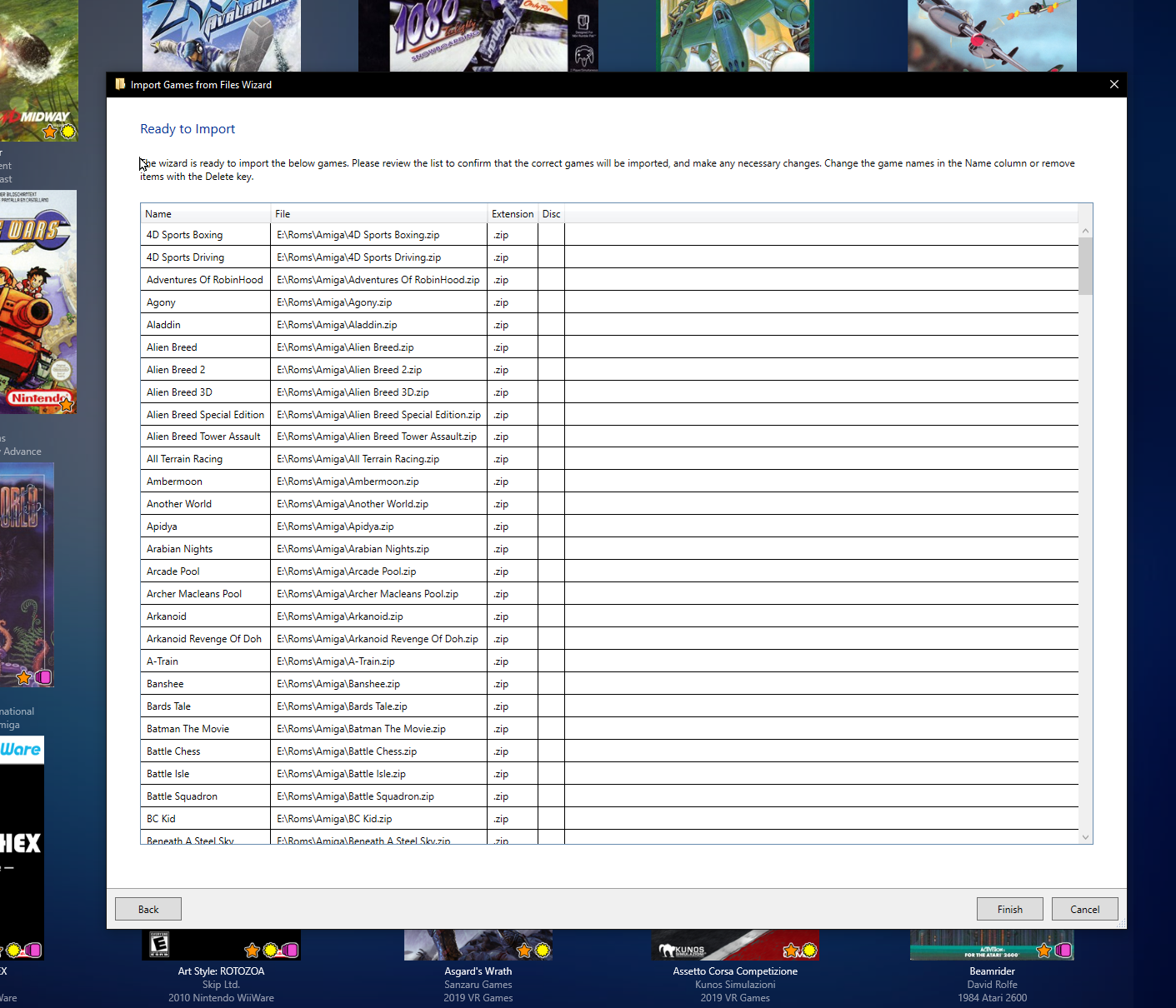The width and height of the screenshot is (1176, 1008).
Task: Open Assetto Corsa Competizione title in library
Action: pyautogui.click(x=735, y=971)
